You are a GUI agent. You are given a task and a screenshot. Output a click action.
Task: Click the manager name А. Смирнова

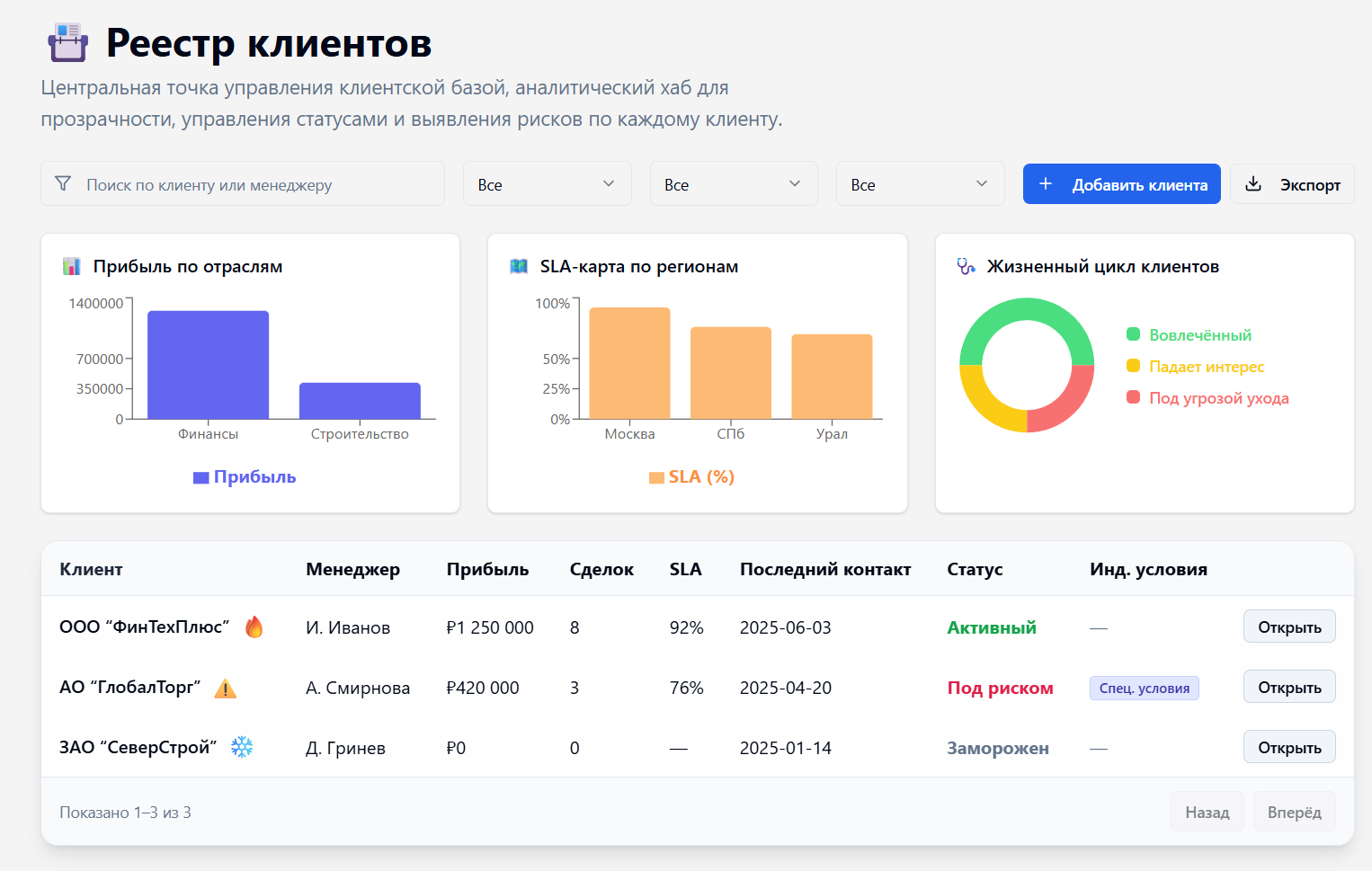(x=358, y=688)
